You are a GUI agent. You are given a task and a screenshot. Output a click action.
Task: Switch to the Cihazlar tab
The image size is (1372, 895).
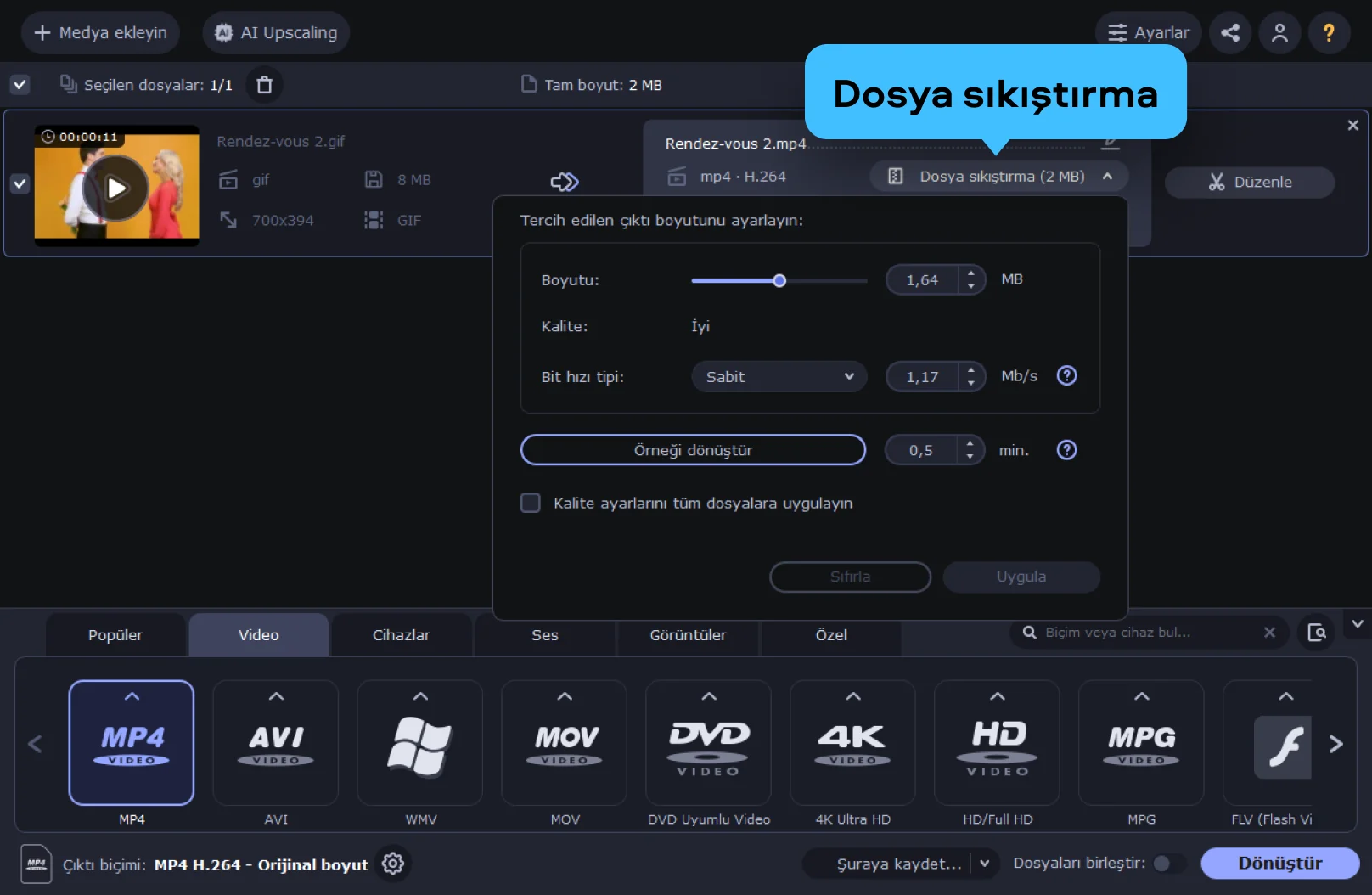click(x=401, y=635)
